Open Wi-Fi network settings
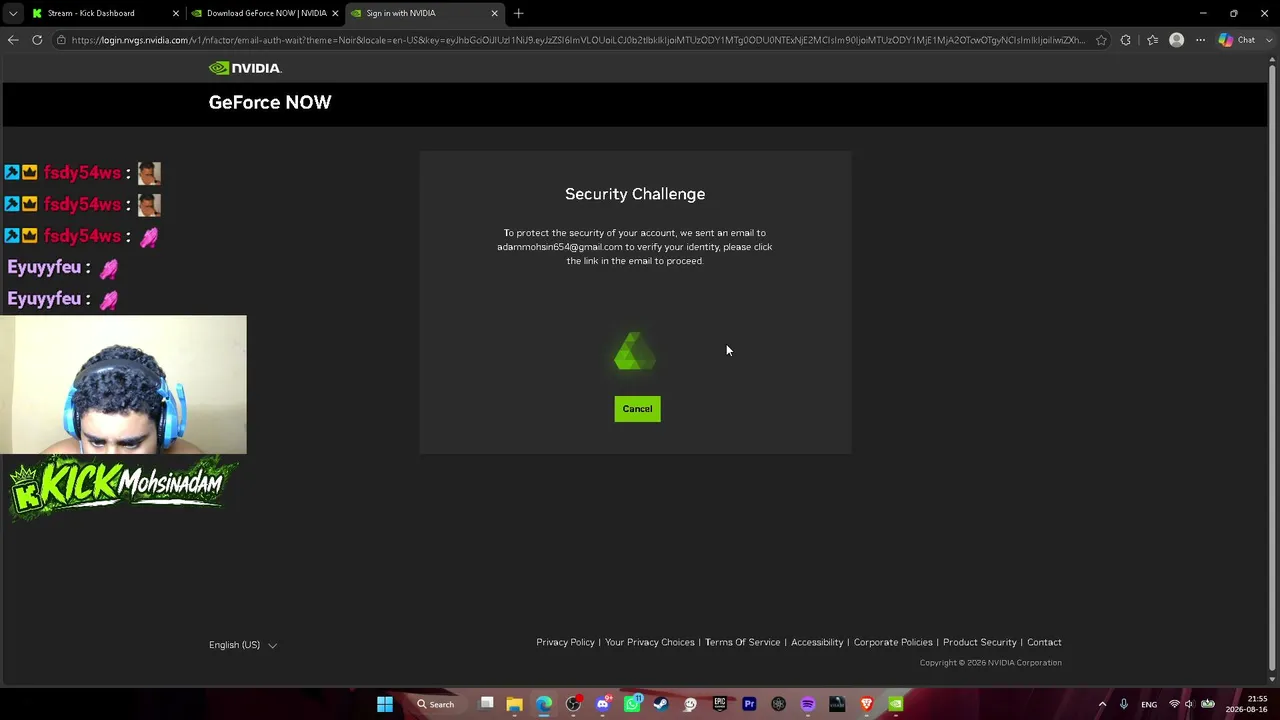This screenshot has height=720, width=1280. (x=1175, y=704)
